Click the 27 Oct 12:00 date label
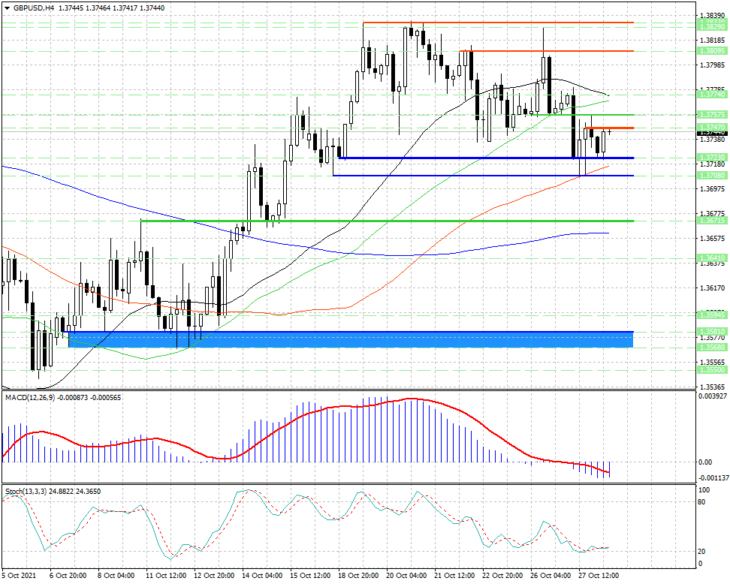The width and height of the screenshot is (730, 584). point(598,576)
